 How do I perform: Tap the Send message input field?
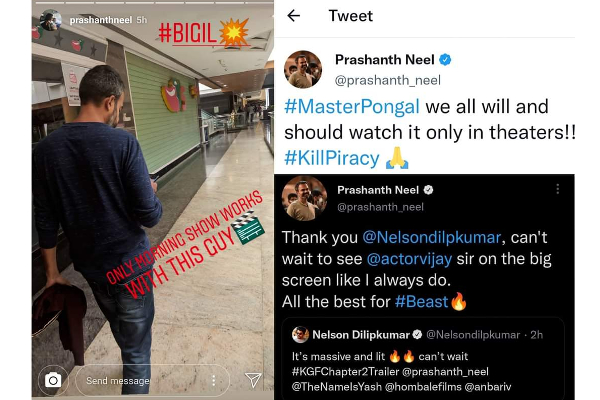coord(152,380)
